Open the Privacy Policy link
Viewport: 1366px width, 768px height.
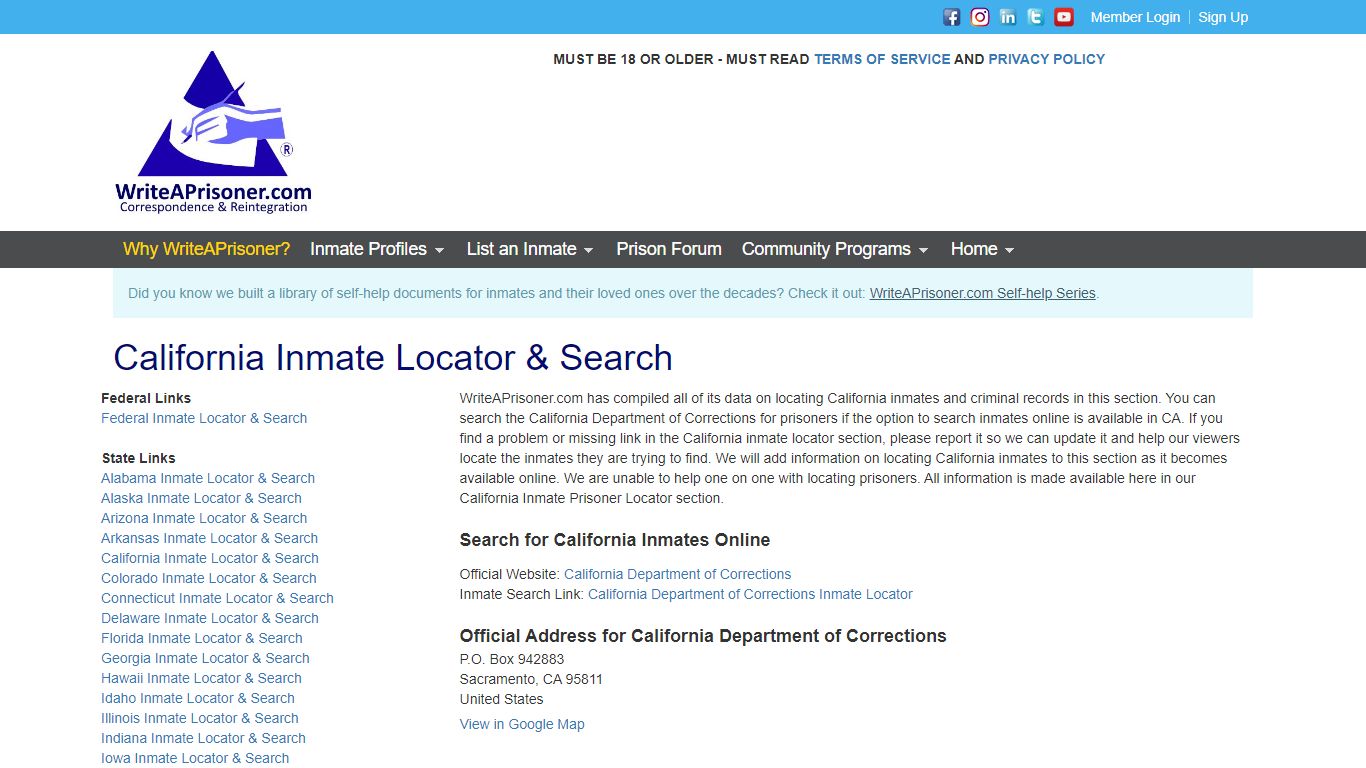(1046, 59)
